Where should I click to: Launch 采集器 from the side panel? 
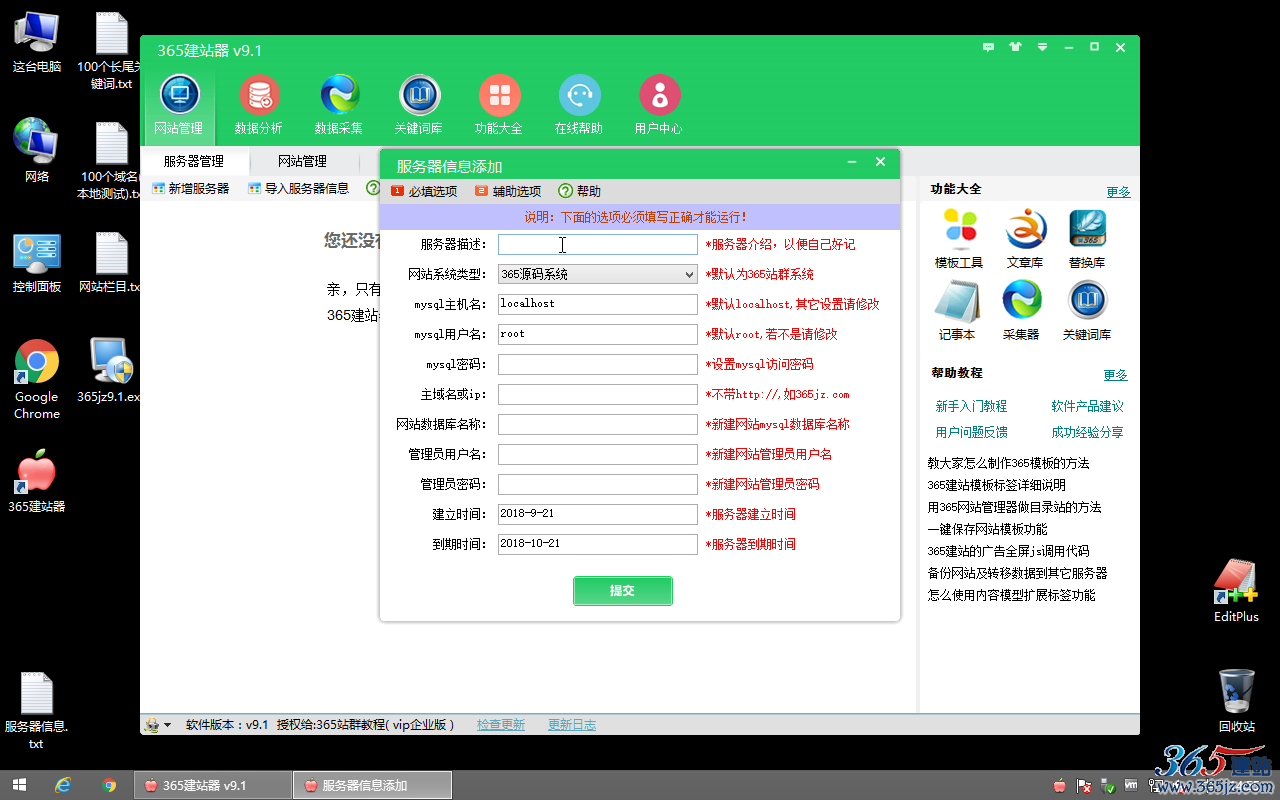click(x=1021, y=310)
